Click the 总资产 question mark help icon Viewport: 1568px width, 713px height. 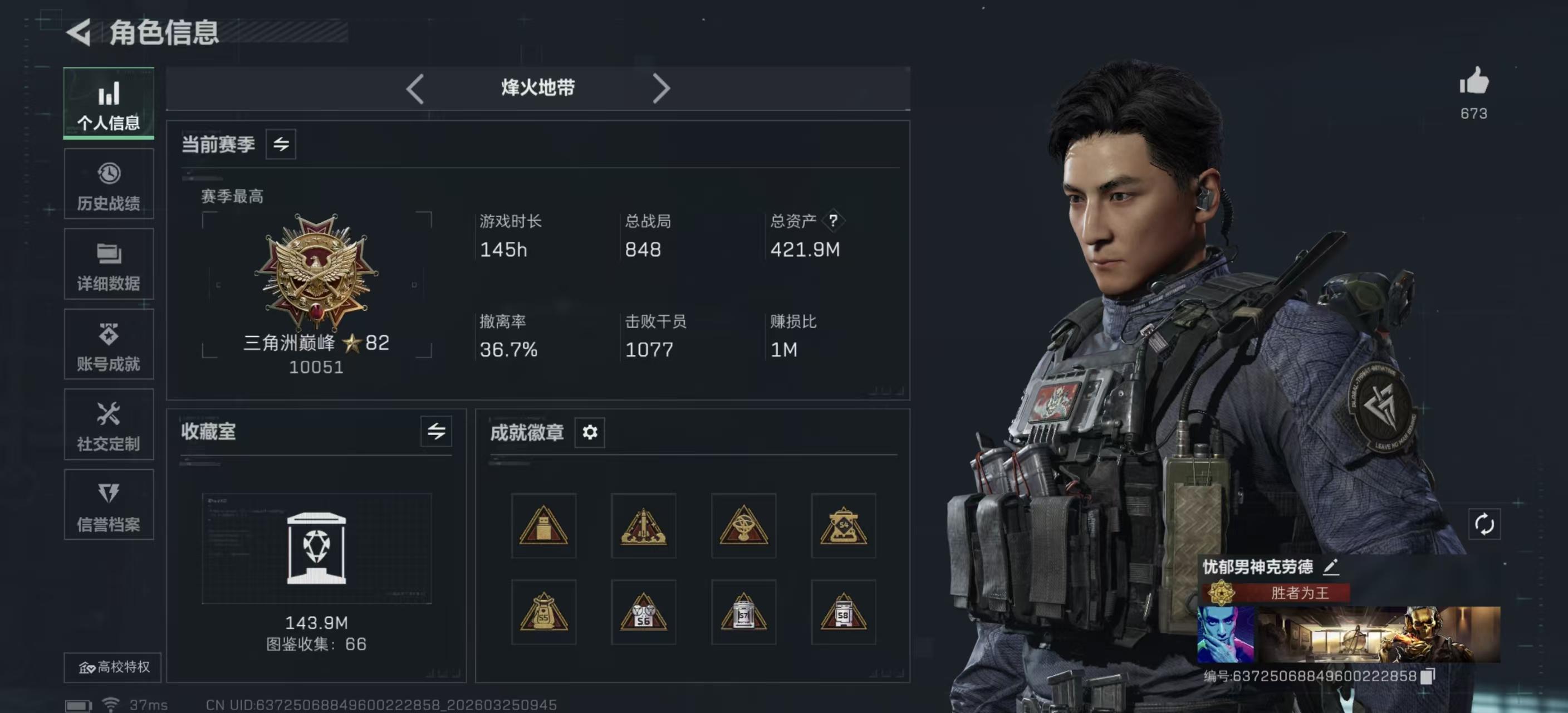coord(832,221)
